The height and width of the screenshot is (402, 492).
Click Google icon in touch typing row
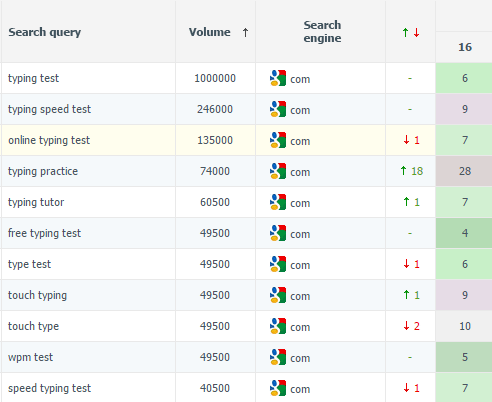(278, 295)
